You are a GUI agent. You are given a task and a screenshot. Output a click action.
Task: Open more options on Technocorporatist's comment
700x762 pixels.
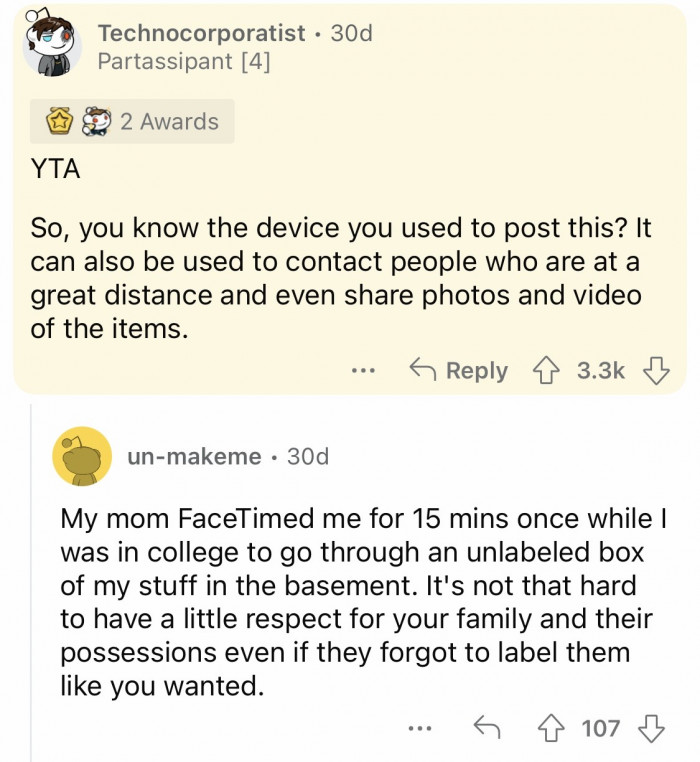(x=364, y=371)
